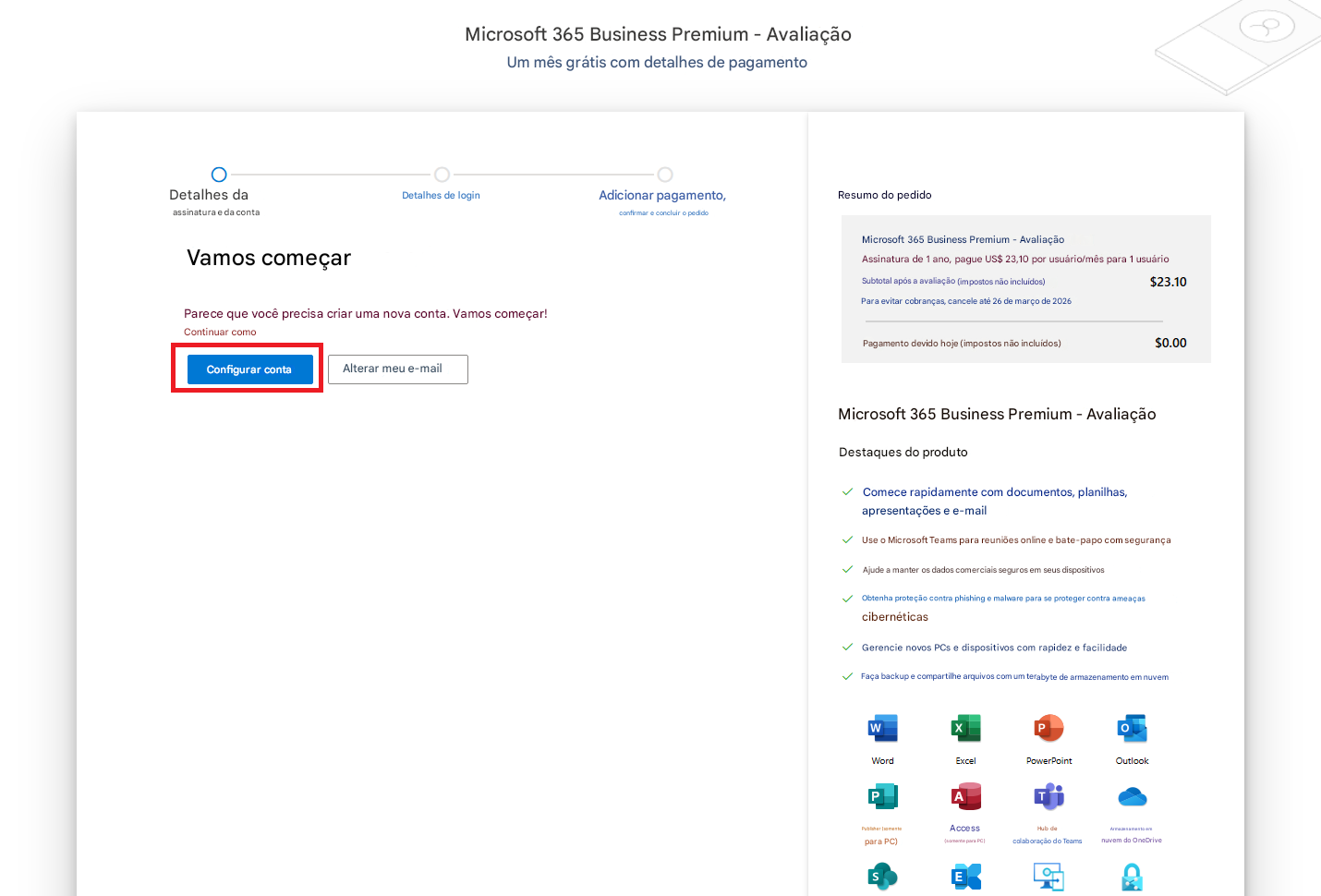Click Subtotal após a avaliação text

pos(953,281)
